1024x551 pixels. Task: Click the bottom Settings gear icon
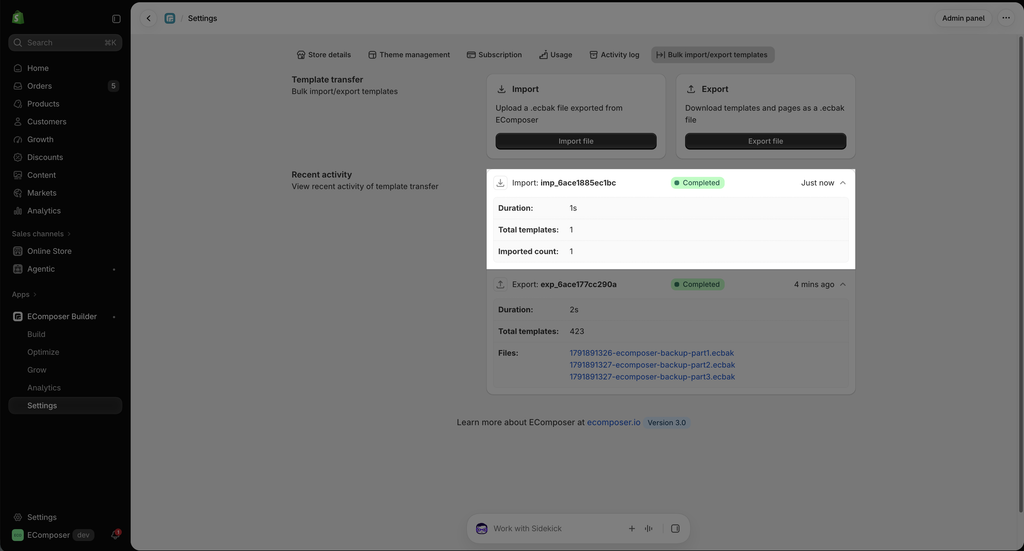coord(18,517)
